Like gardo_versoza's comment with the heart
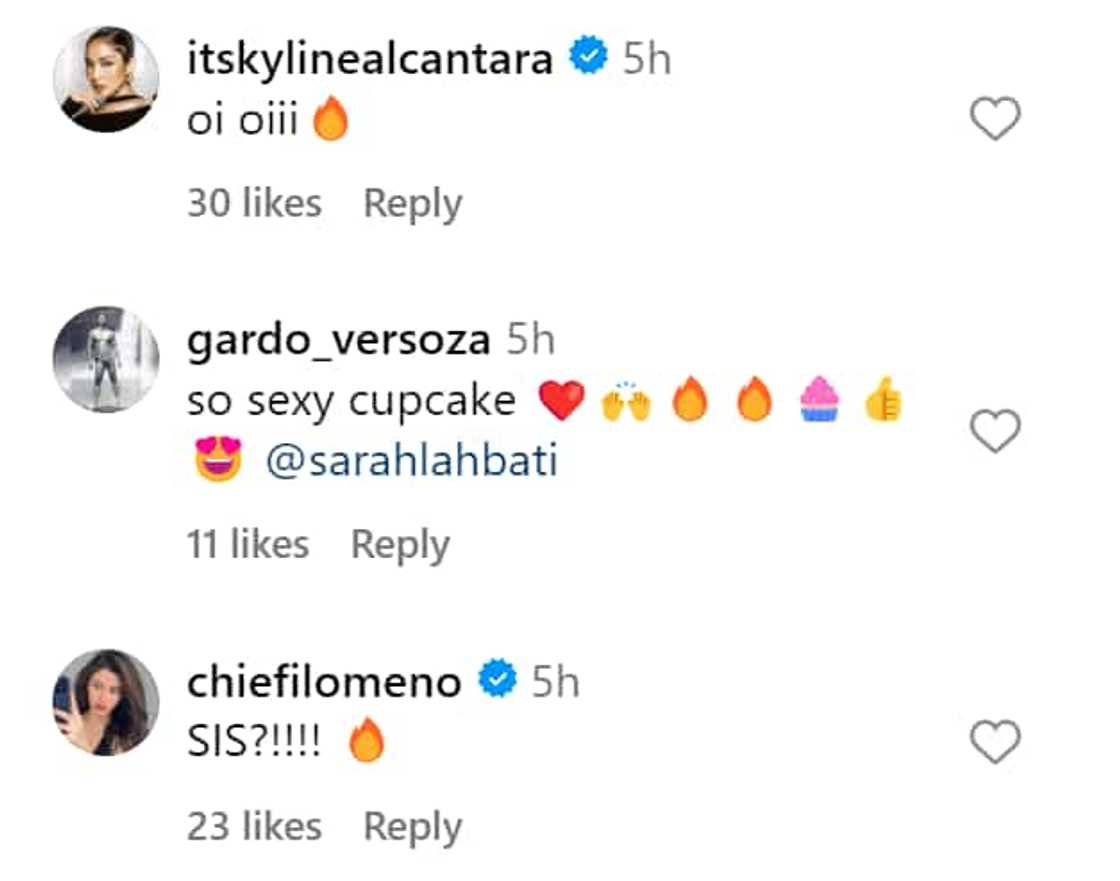This screenshot has width=1120, height=881. (x=996, y=432)
